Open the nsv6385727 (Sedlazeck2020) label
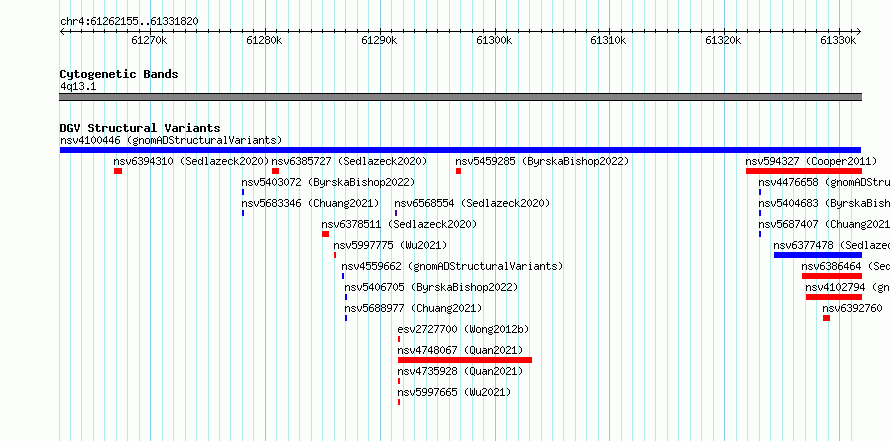The image size is (890, 441). pos(349,161)
